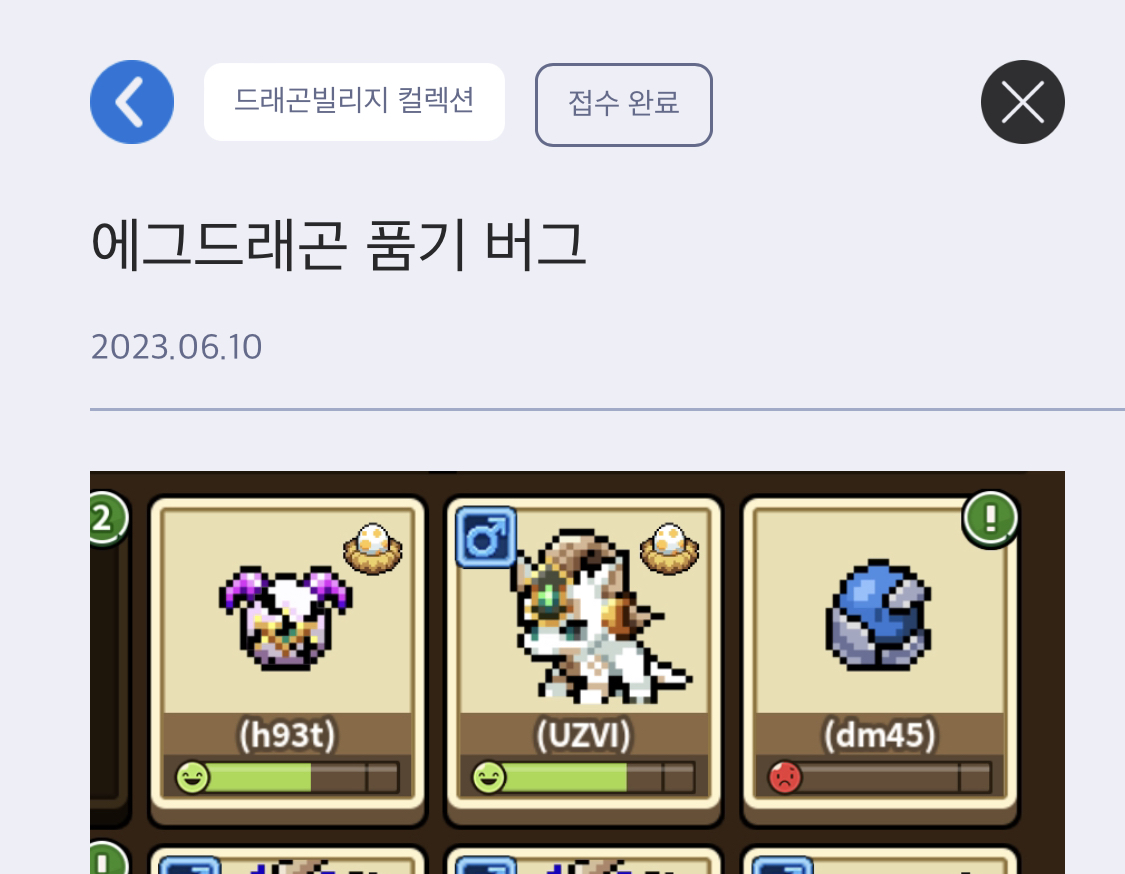Click the nest egg icon on UZVI card

[x=669, y=549]
